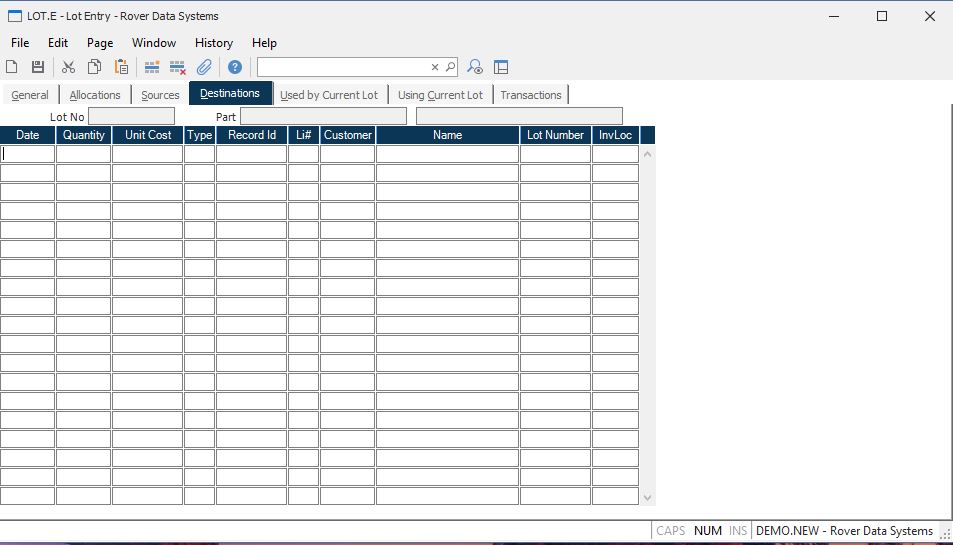
Task: Select the Used by Current Lot tab
Action: pyautogui.click(x=329, y=95)
